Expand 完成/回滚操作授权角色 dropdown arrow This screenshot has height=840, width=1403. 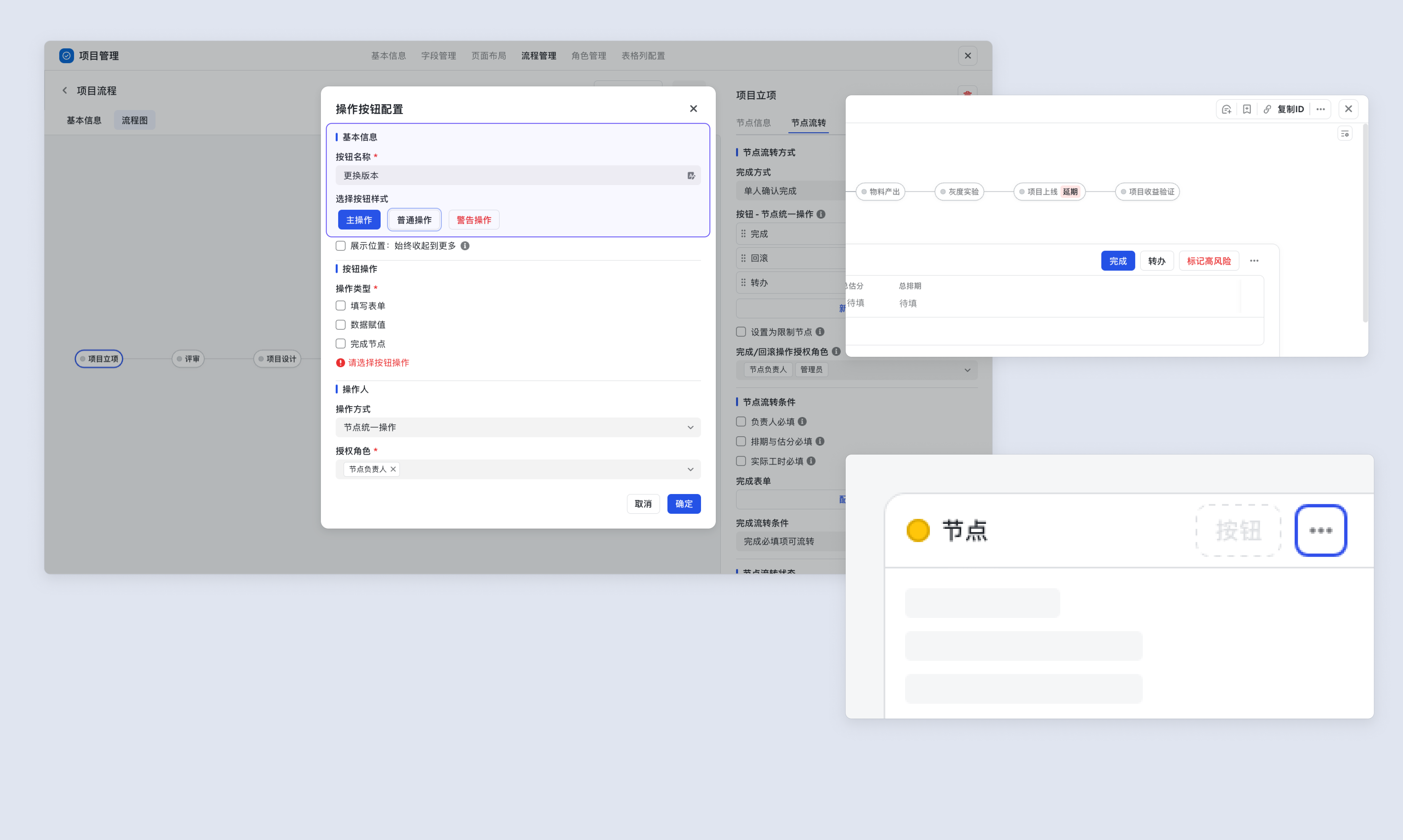pos(967,370)
